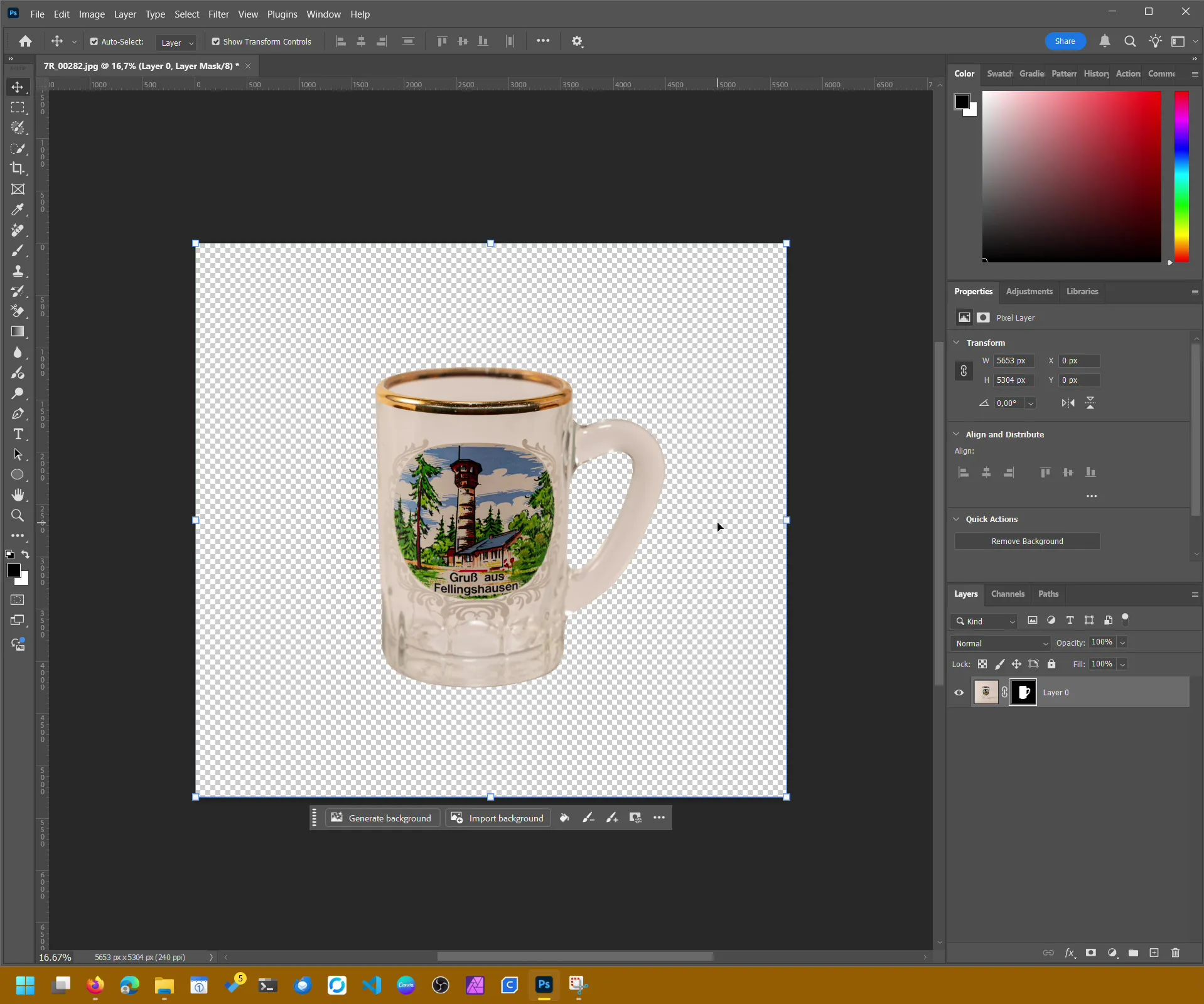This screenshot has width=1204, height=1004.
Task: Switch to the Channels tab
Action: pyautogui.click(x=1007, y=594)
